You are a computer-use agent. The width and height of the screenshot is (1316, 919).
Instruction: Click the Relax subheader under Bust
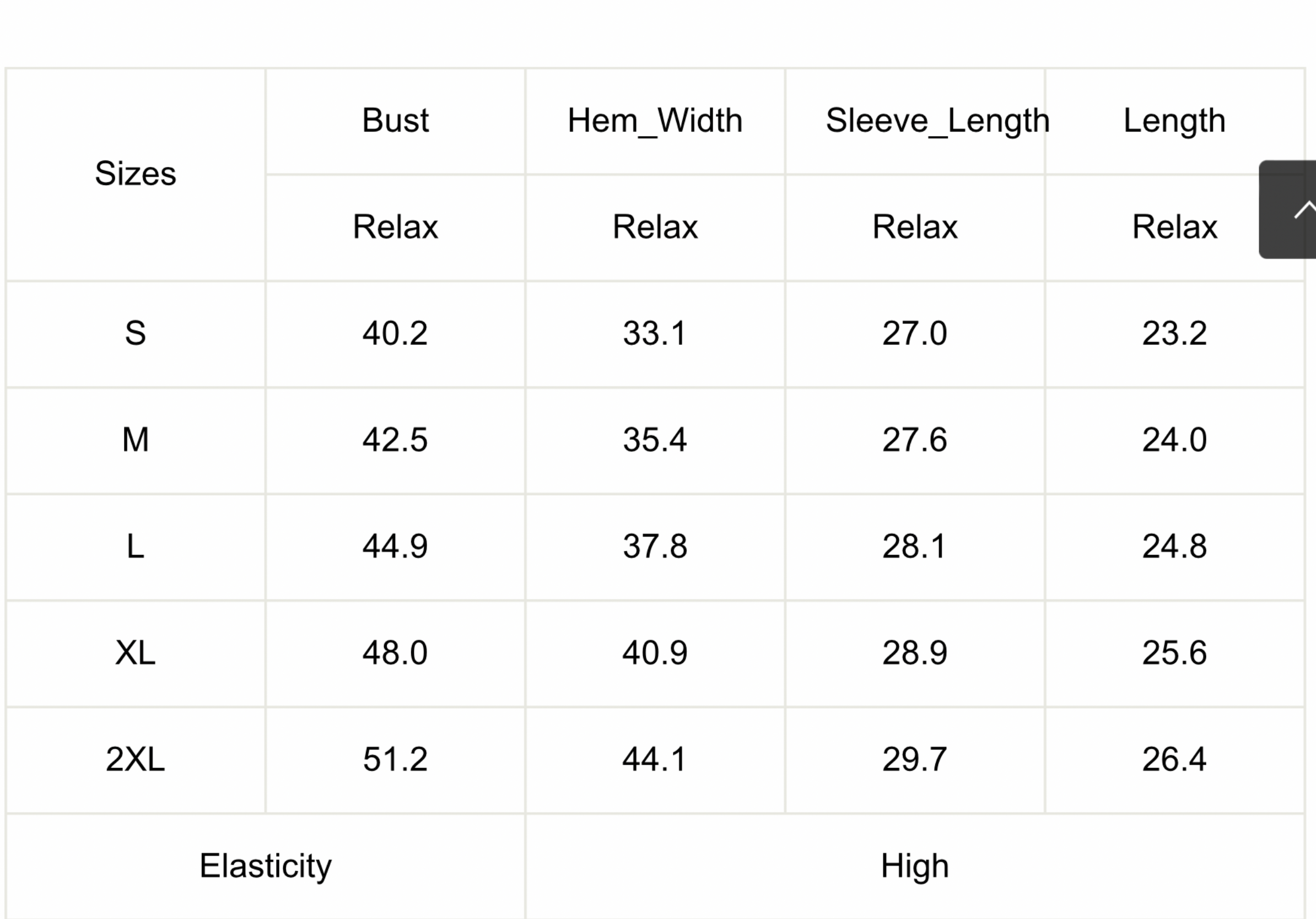(x=395, y=228)
